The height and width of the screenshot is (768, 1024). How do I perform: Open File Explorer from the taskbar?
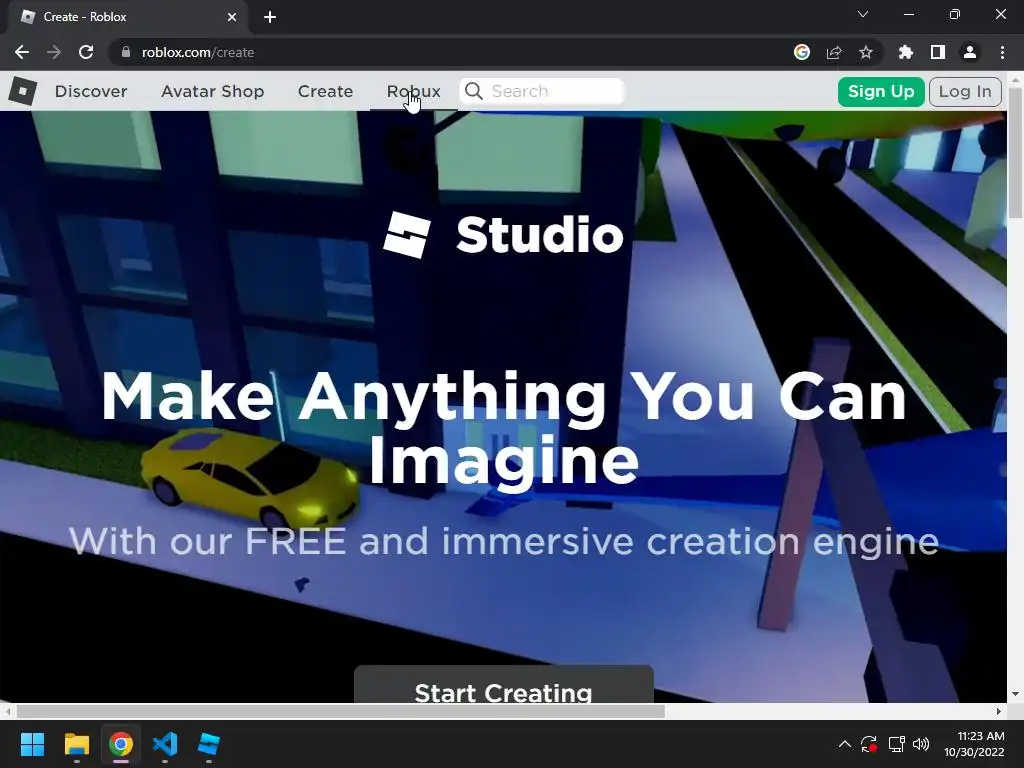pyautogui.click(x=76, y=744)
